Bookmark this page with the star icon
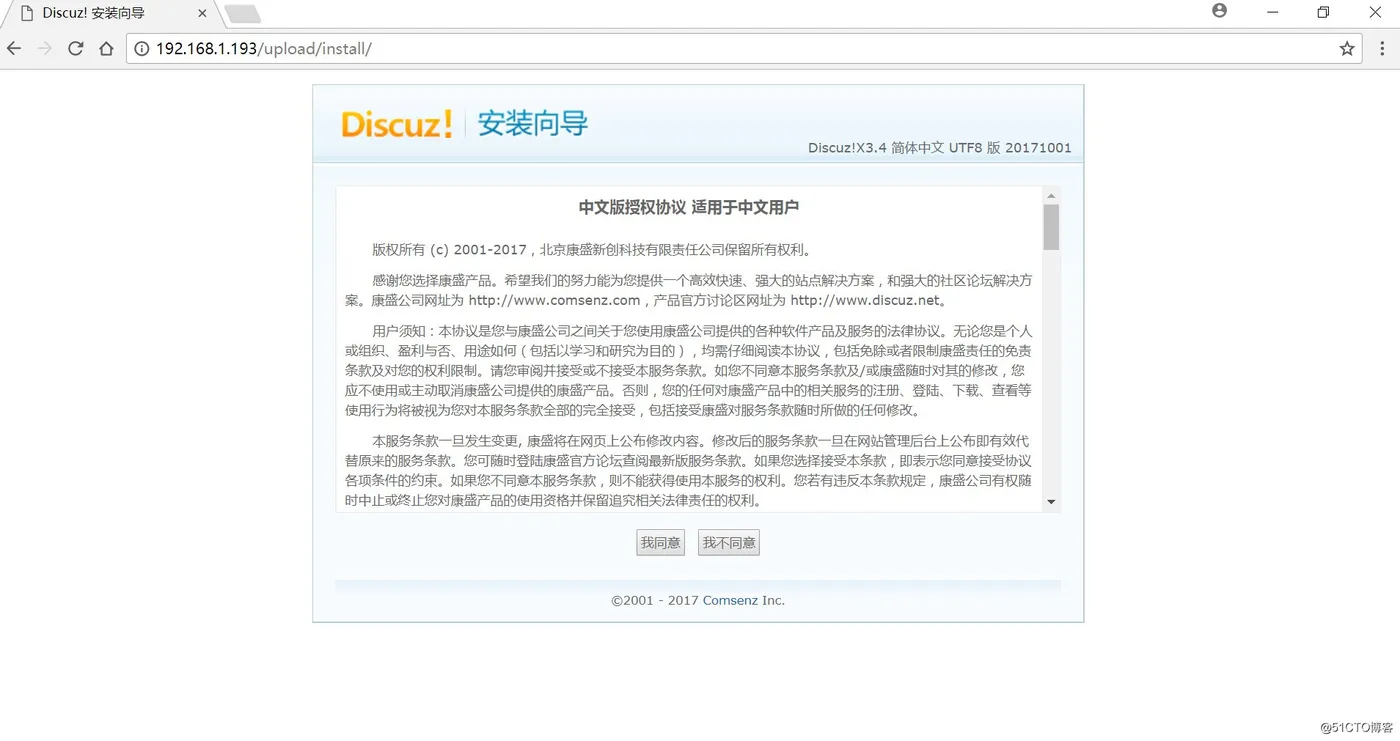This screenshot has height=741, width=1400. tap(1347, 48)
